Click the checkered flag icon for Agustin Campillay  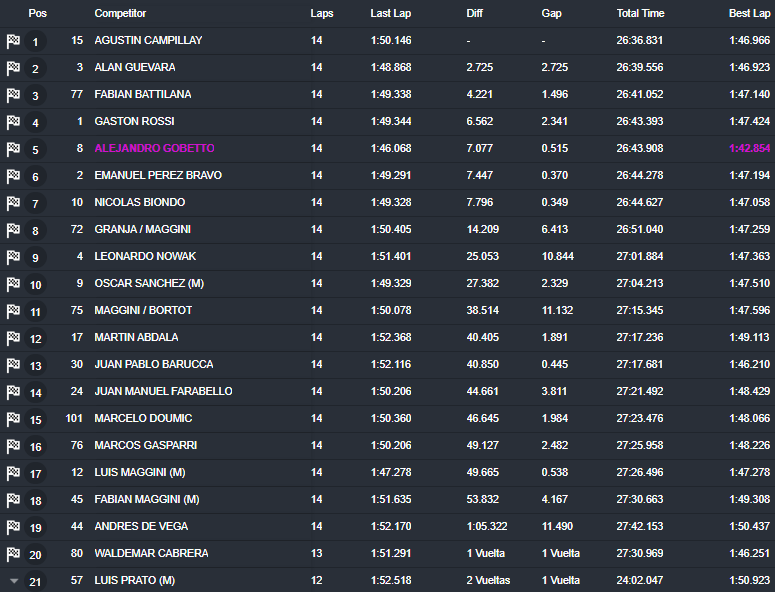click(13, 41)
